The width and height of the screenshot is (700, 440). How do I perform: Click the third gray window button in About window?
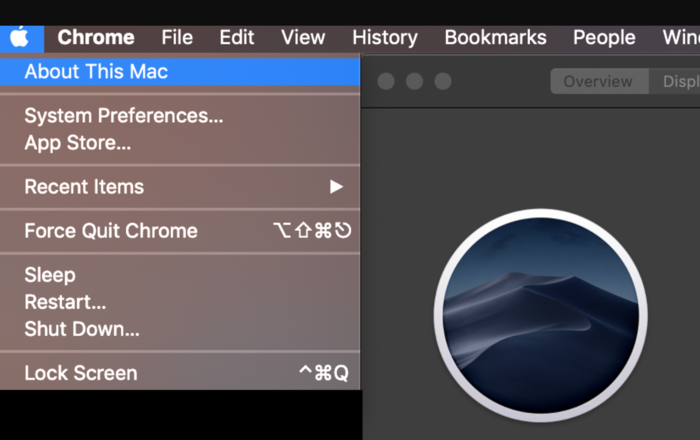(x=443, y=81)
